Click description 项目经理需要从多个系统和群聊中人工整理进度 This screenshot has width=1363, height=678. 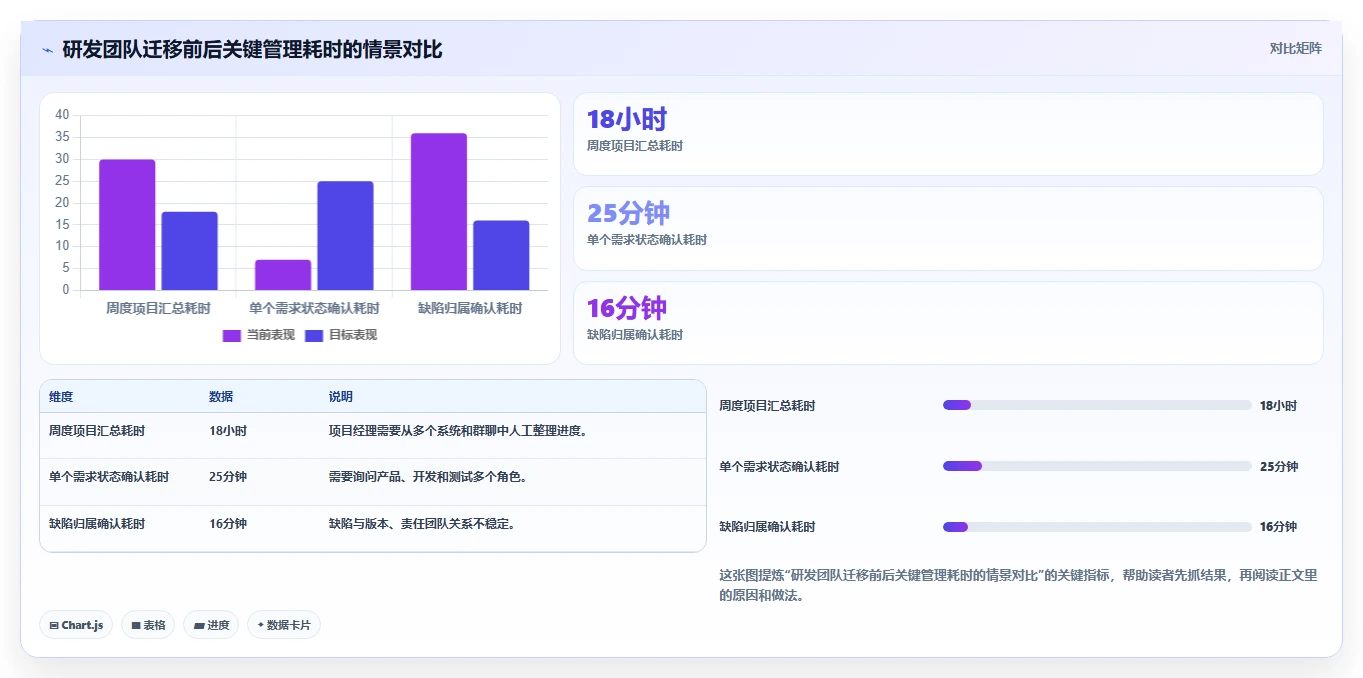[458, 431]
